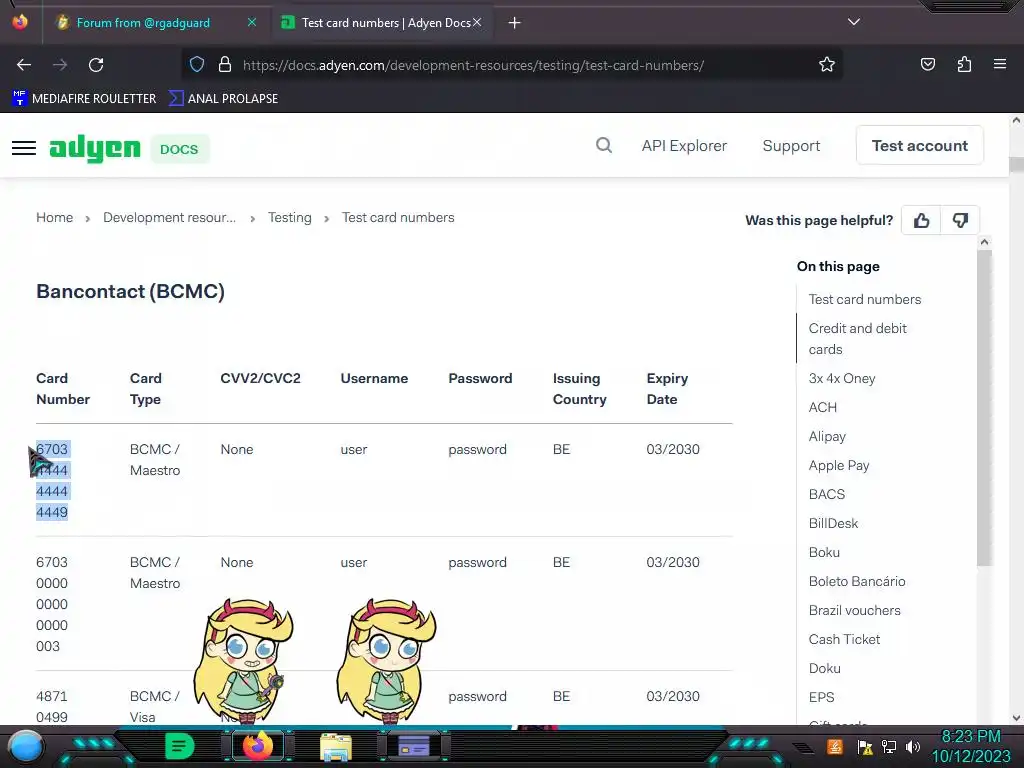1024x768 pixels.
Task: Jump to BillDesk section
Action: click(x=833, y=523)
